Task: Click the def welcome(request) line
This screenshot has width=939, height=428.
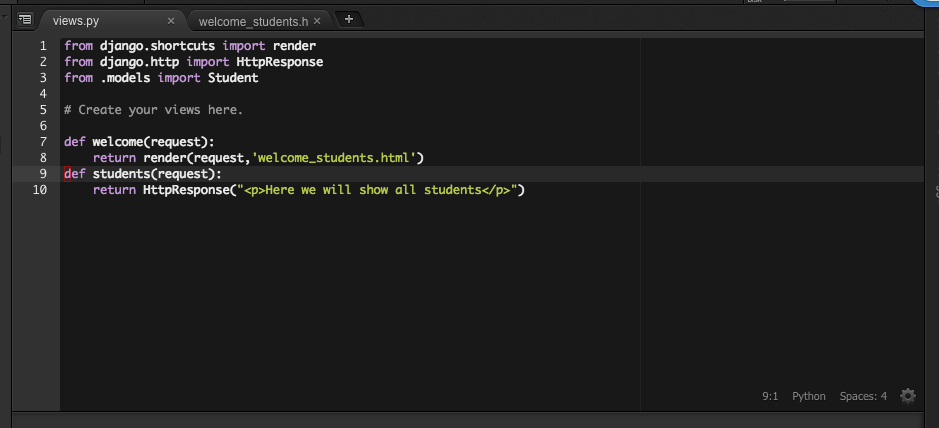Action: pyautogui.click(x=139, y=142)
